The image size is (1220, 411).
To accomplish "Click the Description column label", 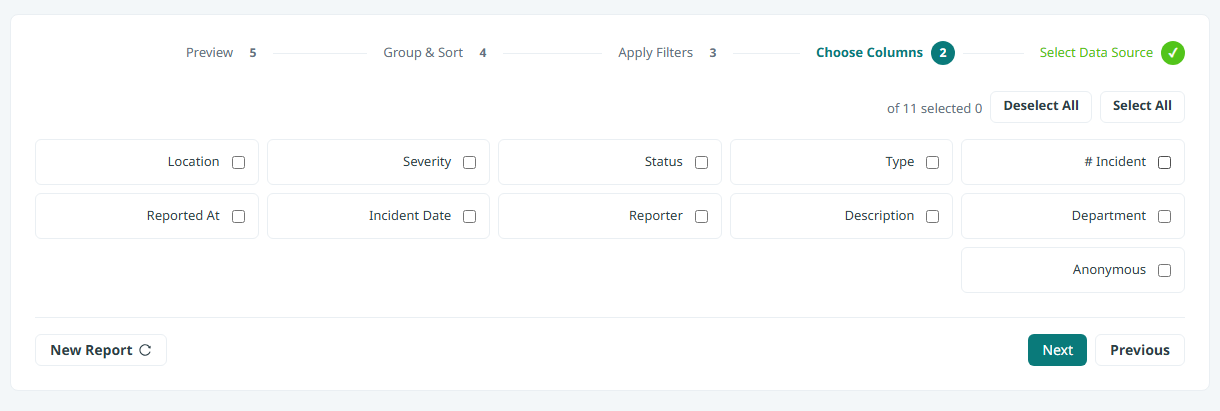I will [x=880, y=216].
